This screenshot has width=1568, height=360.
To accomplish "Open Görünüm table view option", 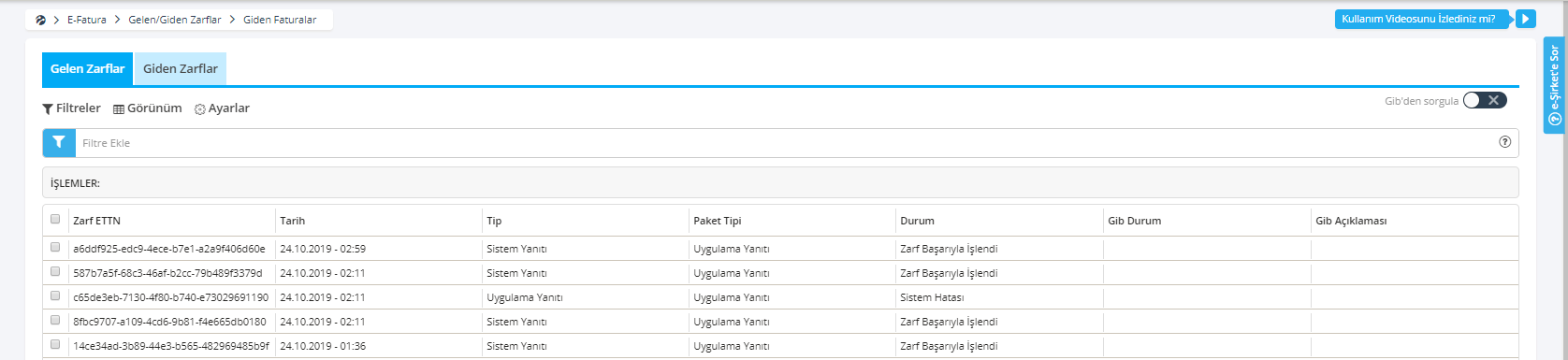I will tap(148, 108).
